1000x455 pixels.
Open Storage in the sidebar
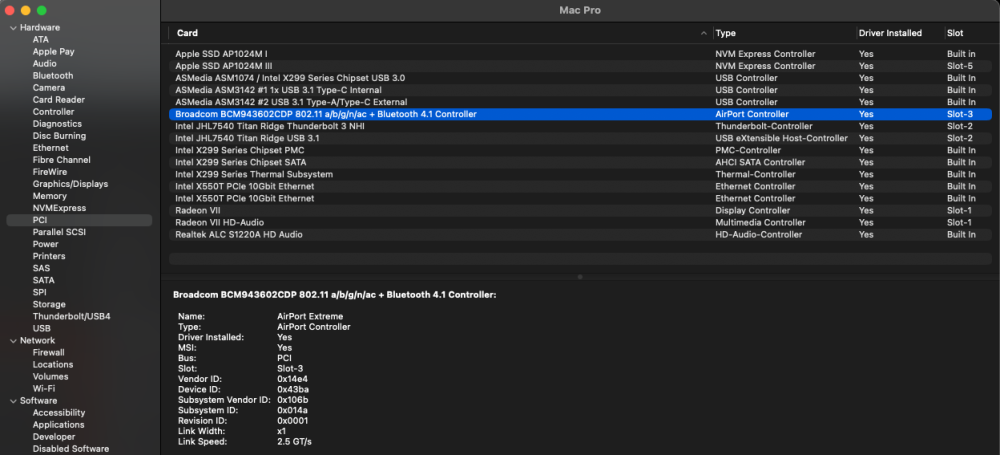(49, 304)
